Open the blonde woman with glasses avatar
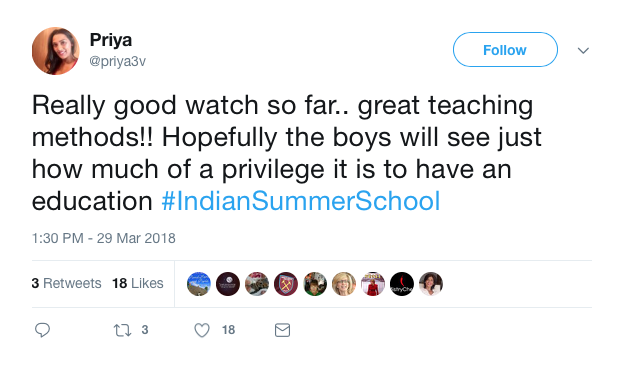Screen dimensions: 628x365 344,284
